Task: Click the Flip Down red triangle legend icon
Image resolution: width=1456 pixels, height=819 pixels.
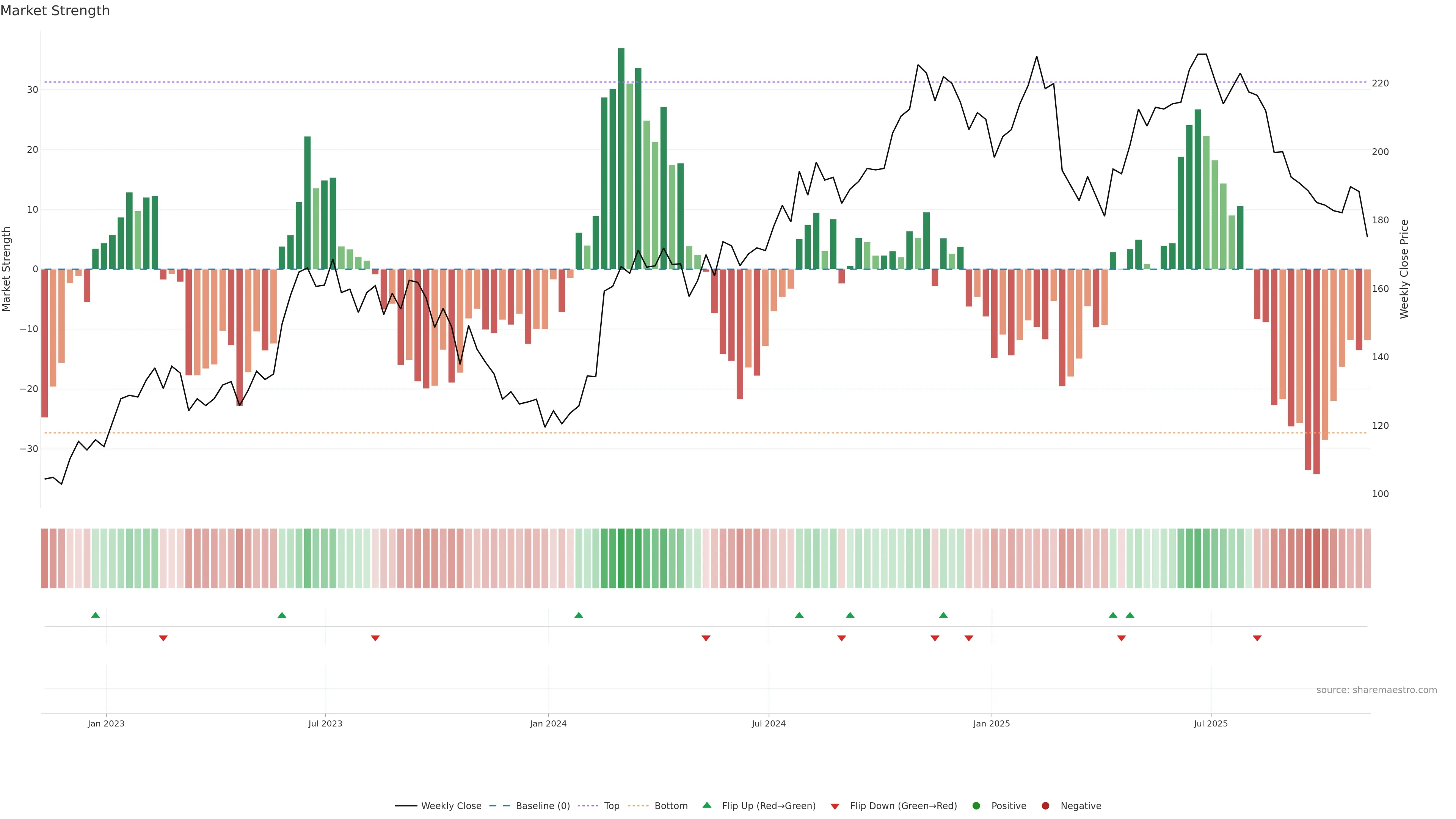Action: [835, 806]
